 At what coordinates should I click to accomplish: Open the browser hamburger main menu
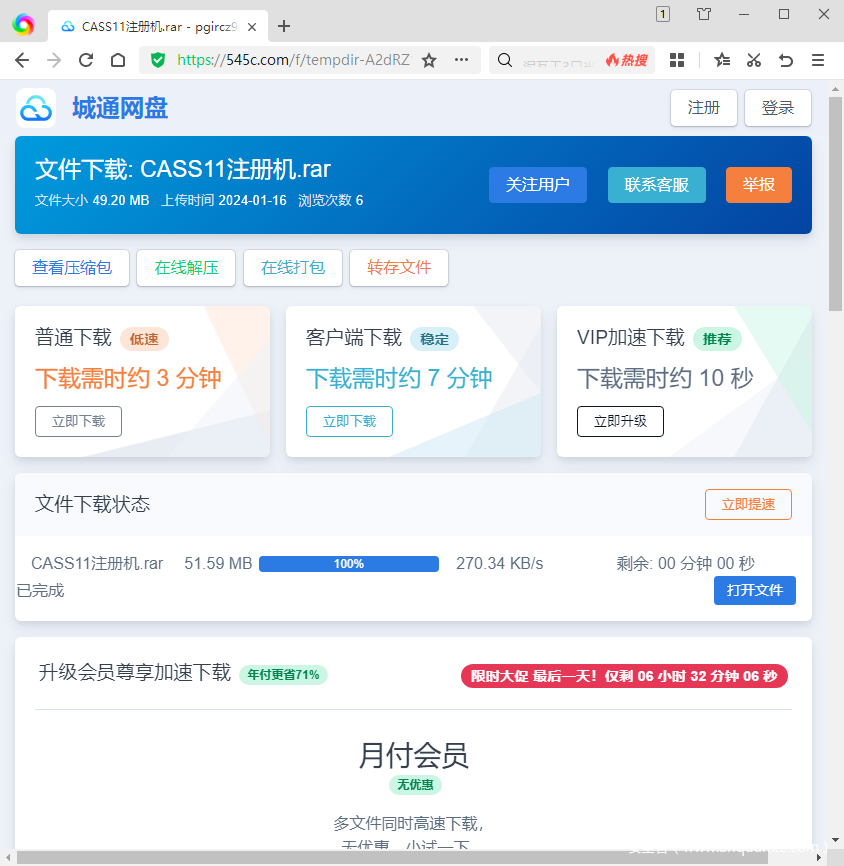coord(818,60)
